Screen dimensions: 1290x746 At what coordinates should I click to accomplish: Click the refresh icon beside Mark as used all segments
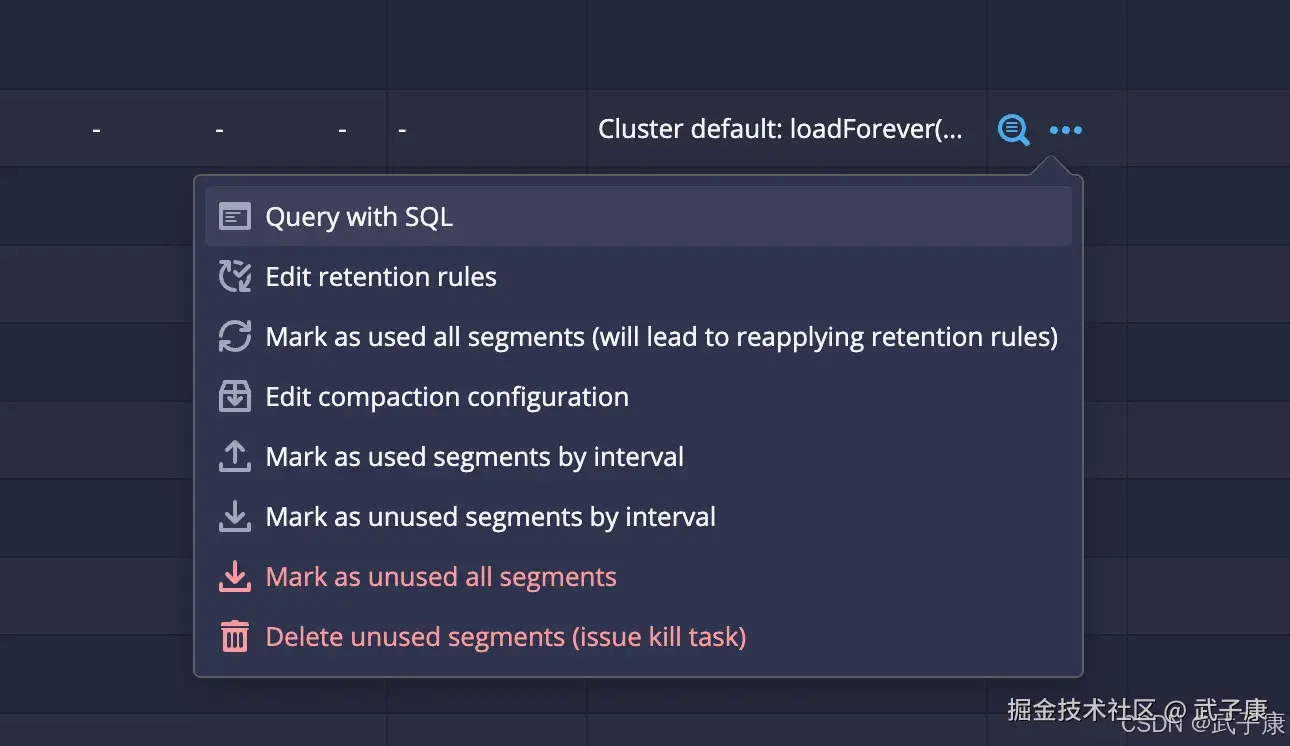click(x=234, y=336)
